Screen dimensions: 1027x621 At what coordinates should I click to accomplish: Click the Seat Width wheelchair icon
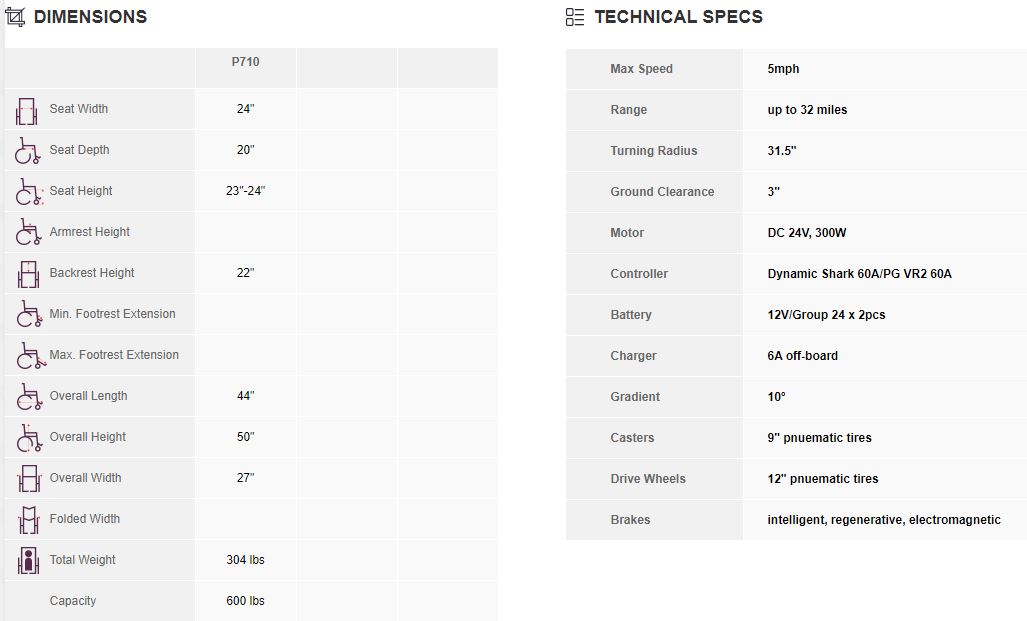tap(28, 110)
